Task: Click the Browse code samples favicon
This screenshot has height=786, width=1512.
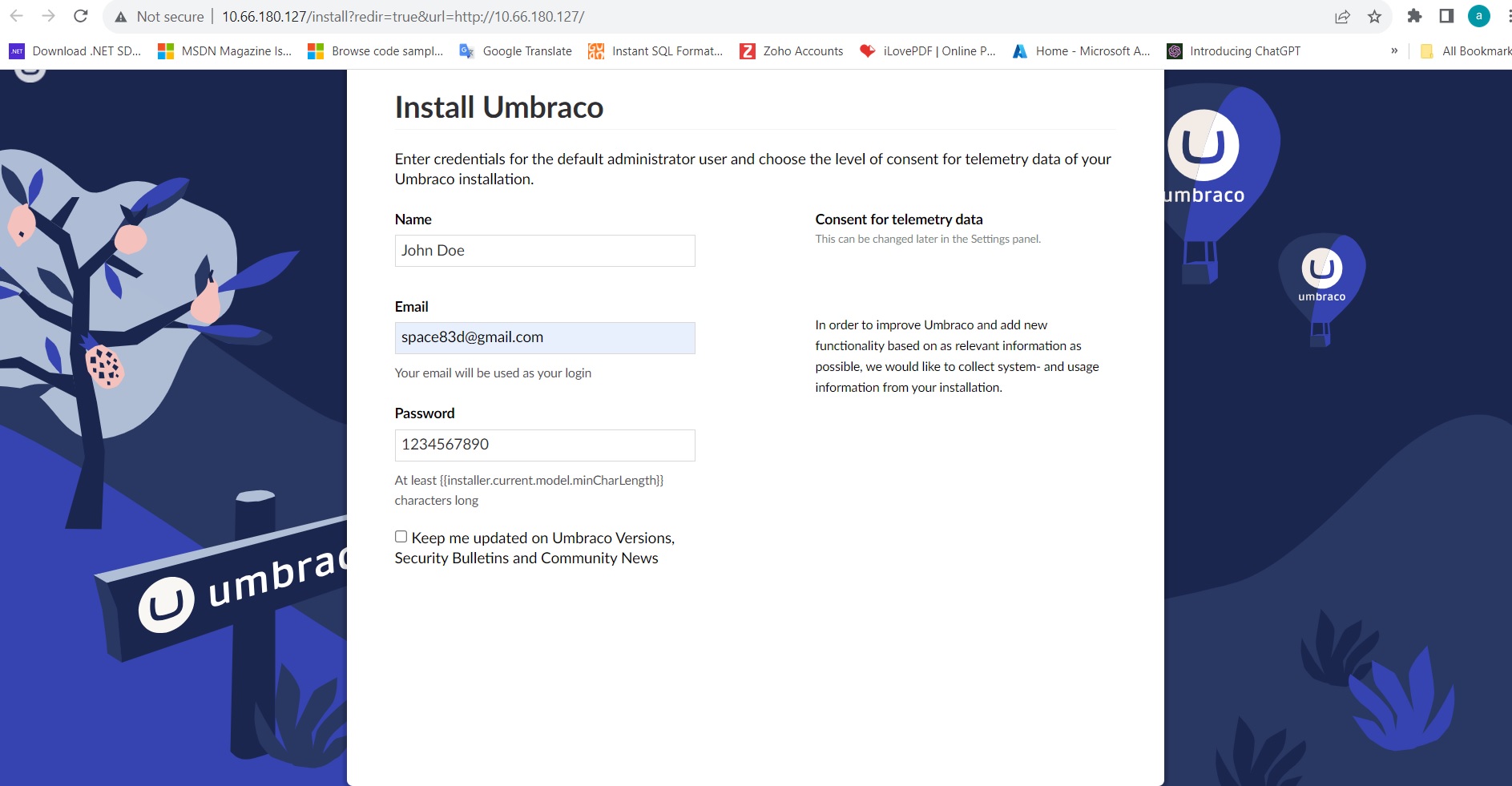Action: coord(316,51)
